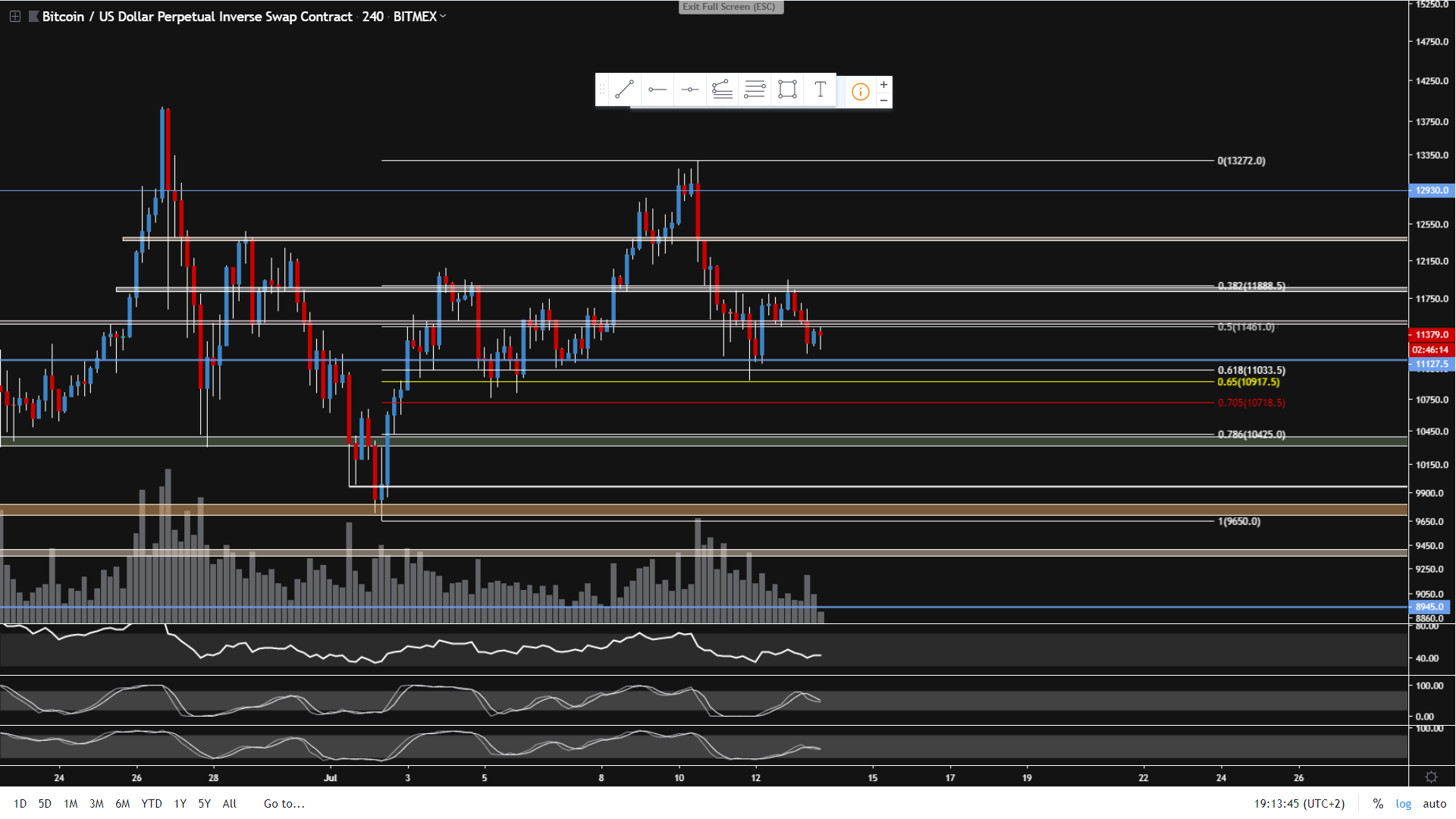1456x819 pixels.
Task: Select the Trend Line drawing tool
Action: (624, 90)
